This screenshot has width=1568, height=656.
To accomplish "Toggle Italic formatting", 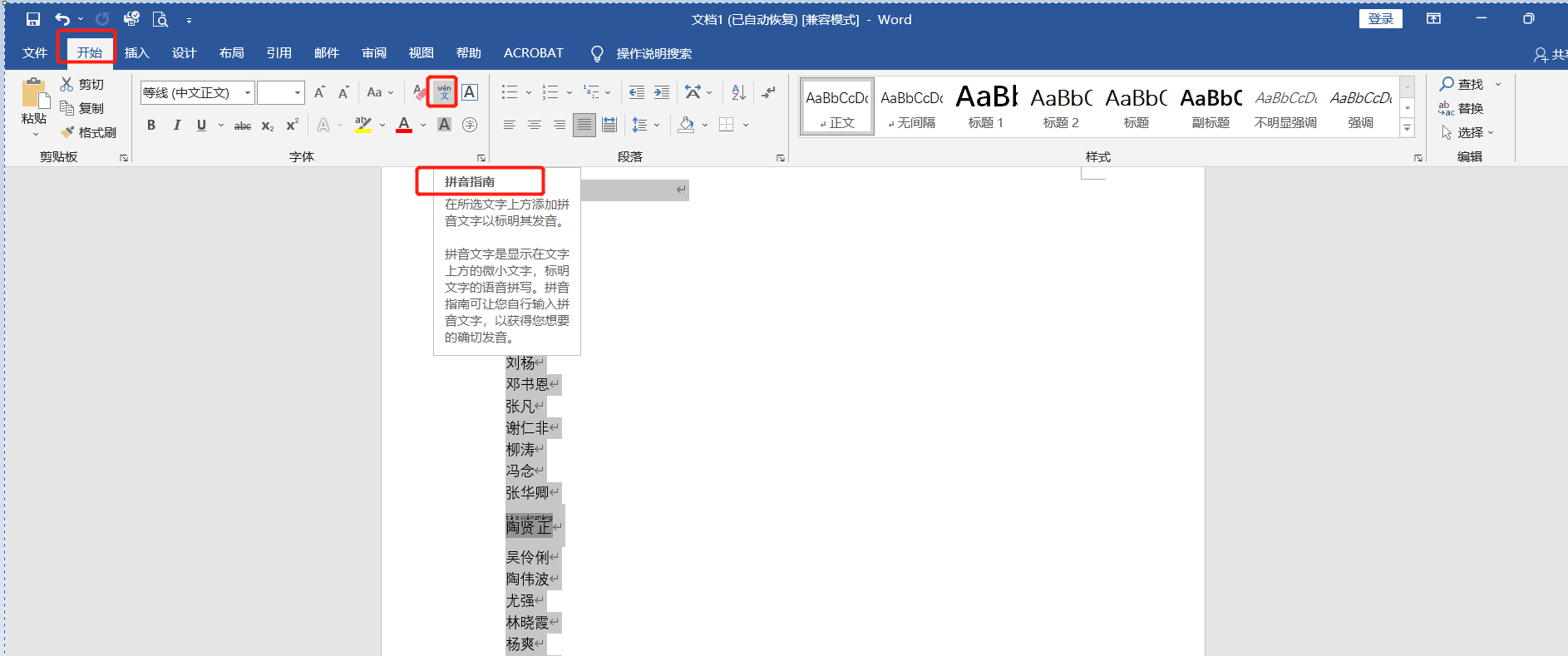I will [176, 125].
